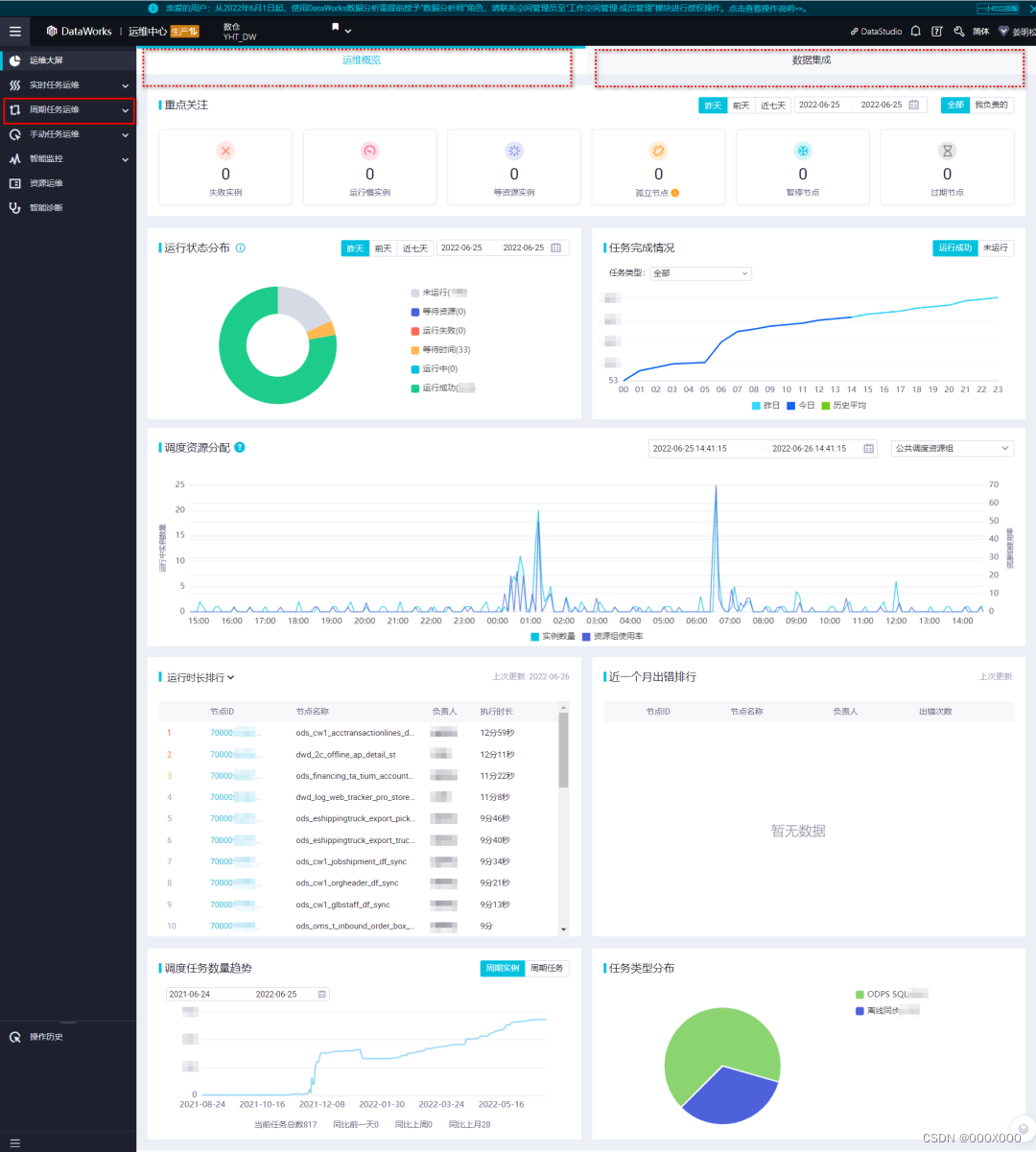1036x1152 pixels.
Task: Select 周期实例 in 调度任务数量趋势
Action: click(x=503, y=969)
